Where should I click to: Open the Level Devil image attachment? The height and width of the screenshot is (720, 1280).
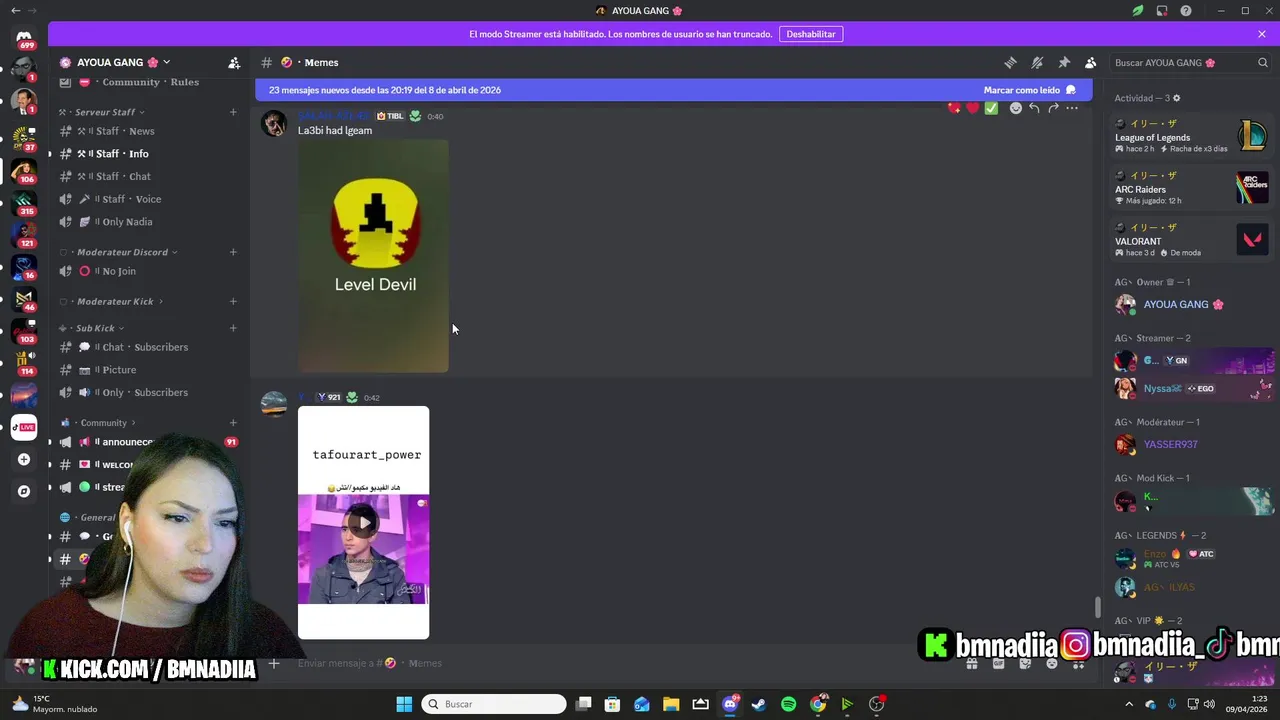coord(373,256)
